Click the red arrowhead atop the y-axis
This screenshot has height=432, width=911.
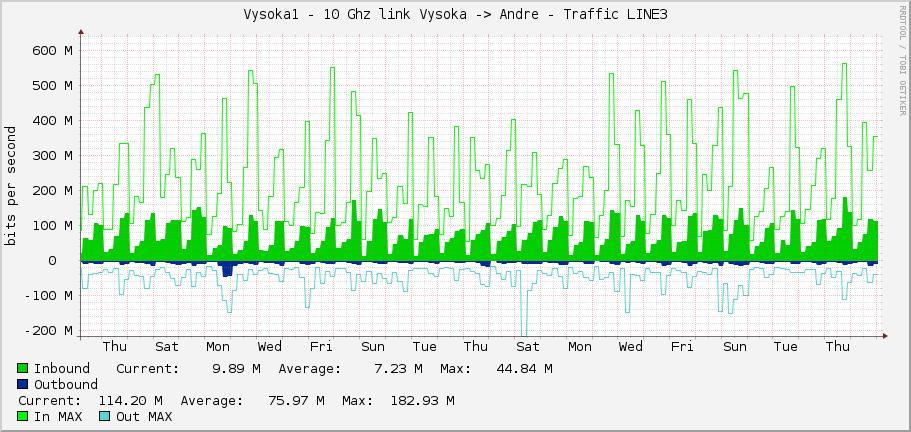click(81, 33)
